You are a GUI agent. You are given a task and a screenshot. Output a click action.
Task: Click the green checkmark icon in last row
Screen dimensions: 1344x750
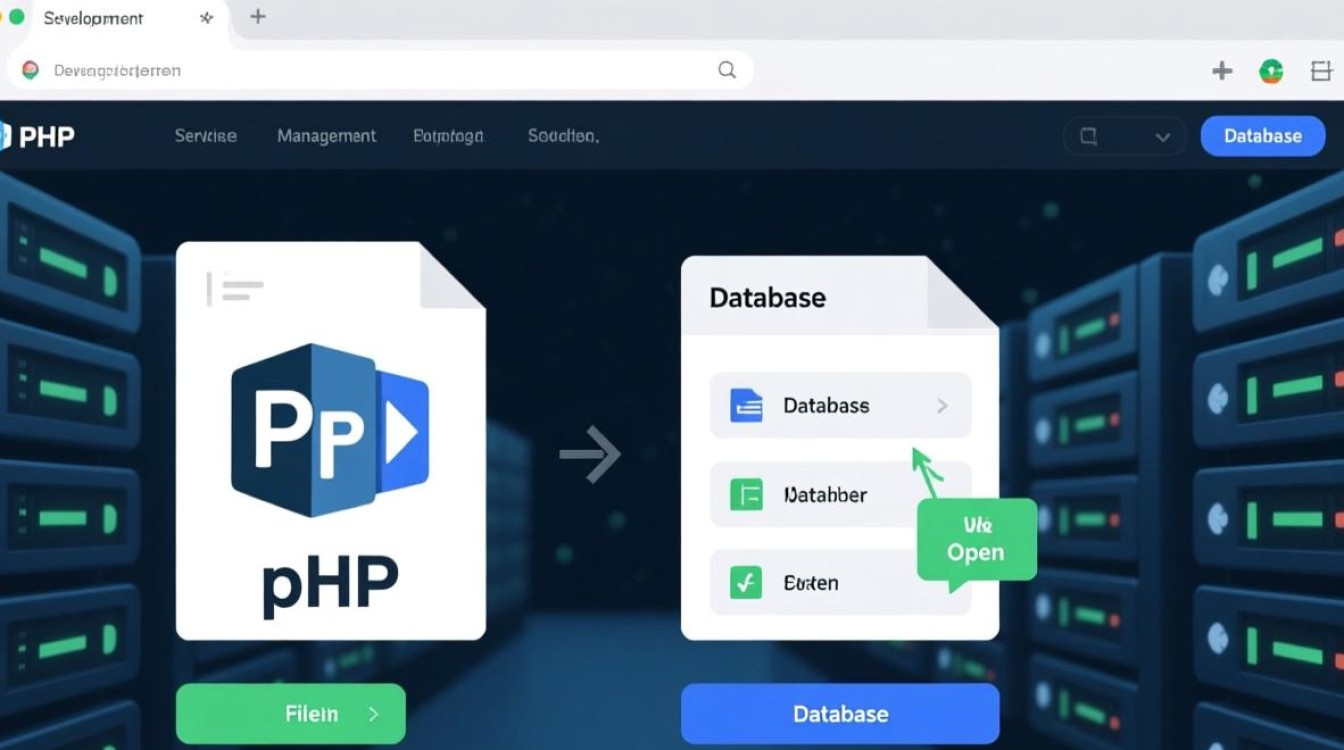[746, 582]
